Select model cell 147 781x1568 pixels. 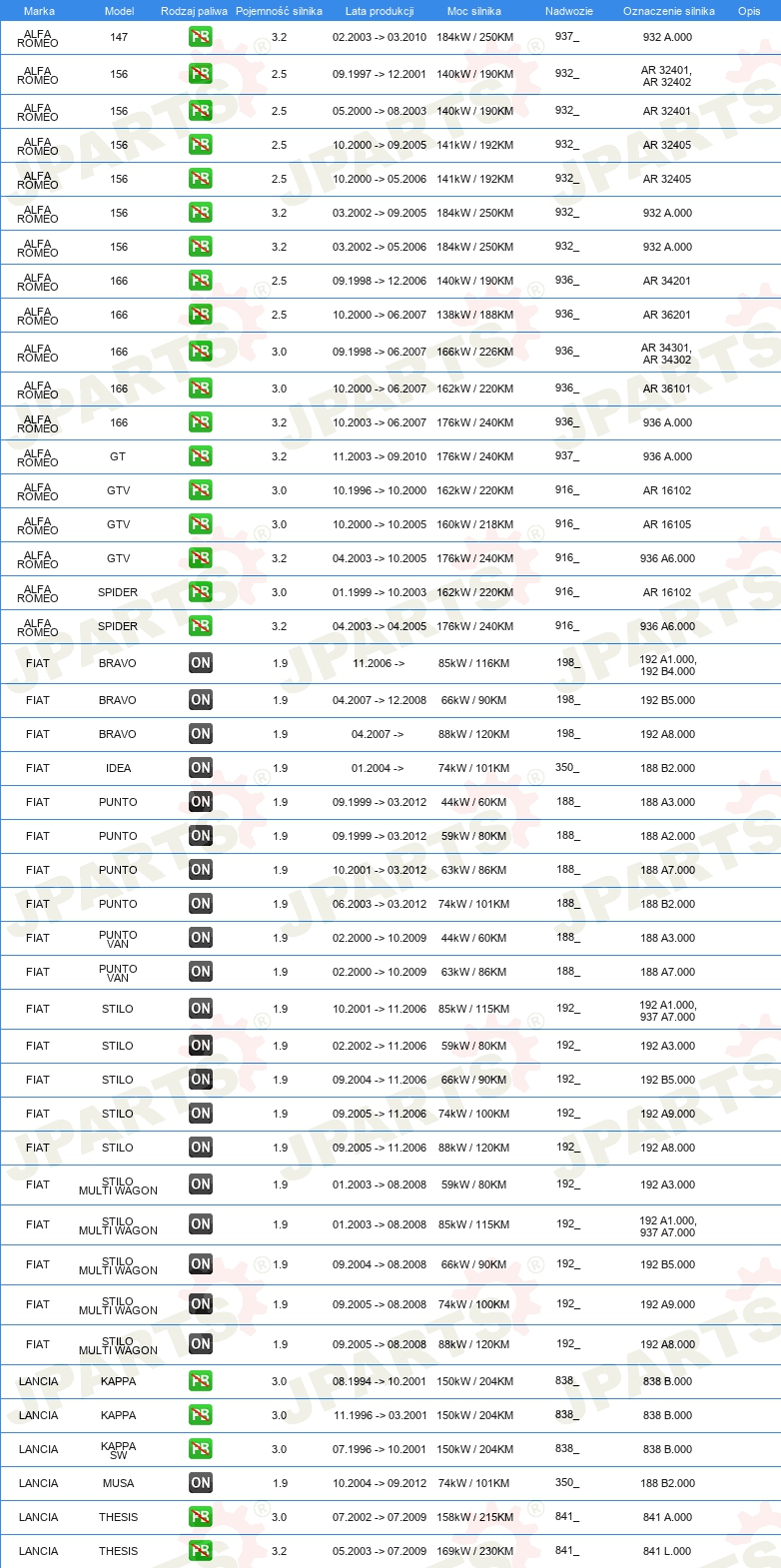119,37
